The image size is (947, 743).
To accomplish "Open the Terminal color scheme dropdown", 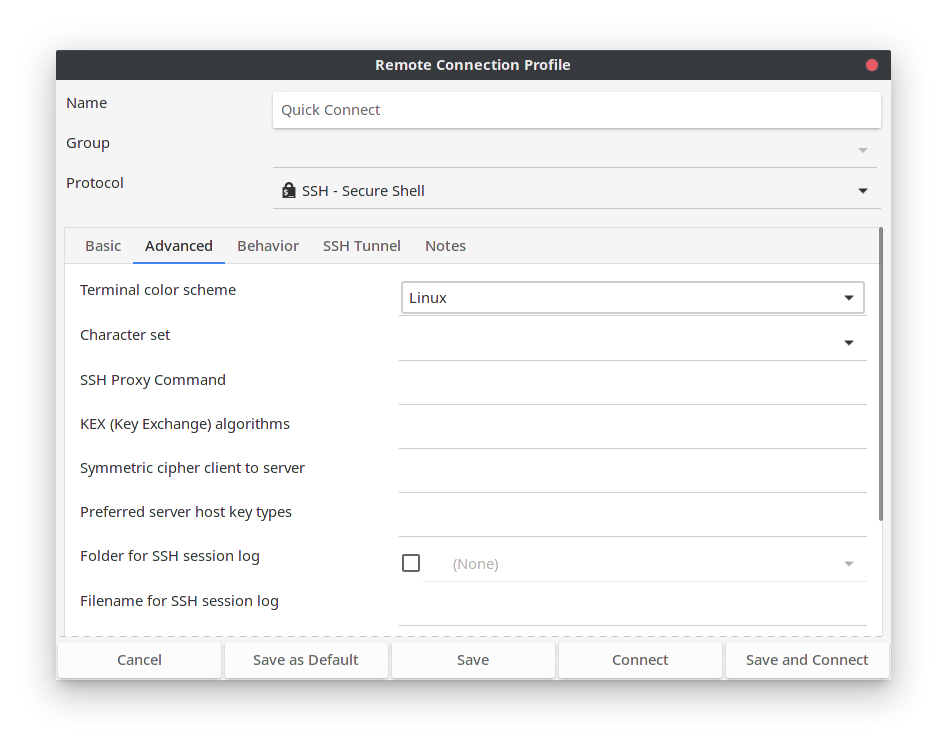I will point(632,298).
